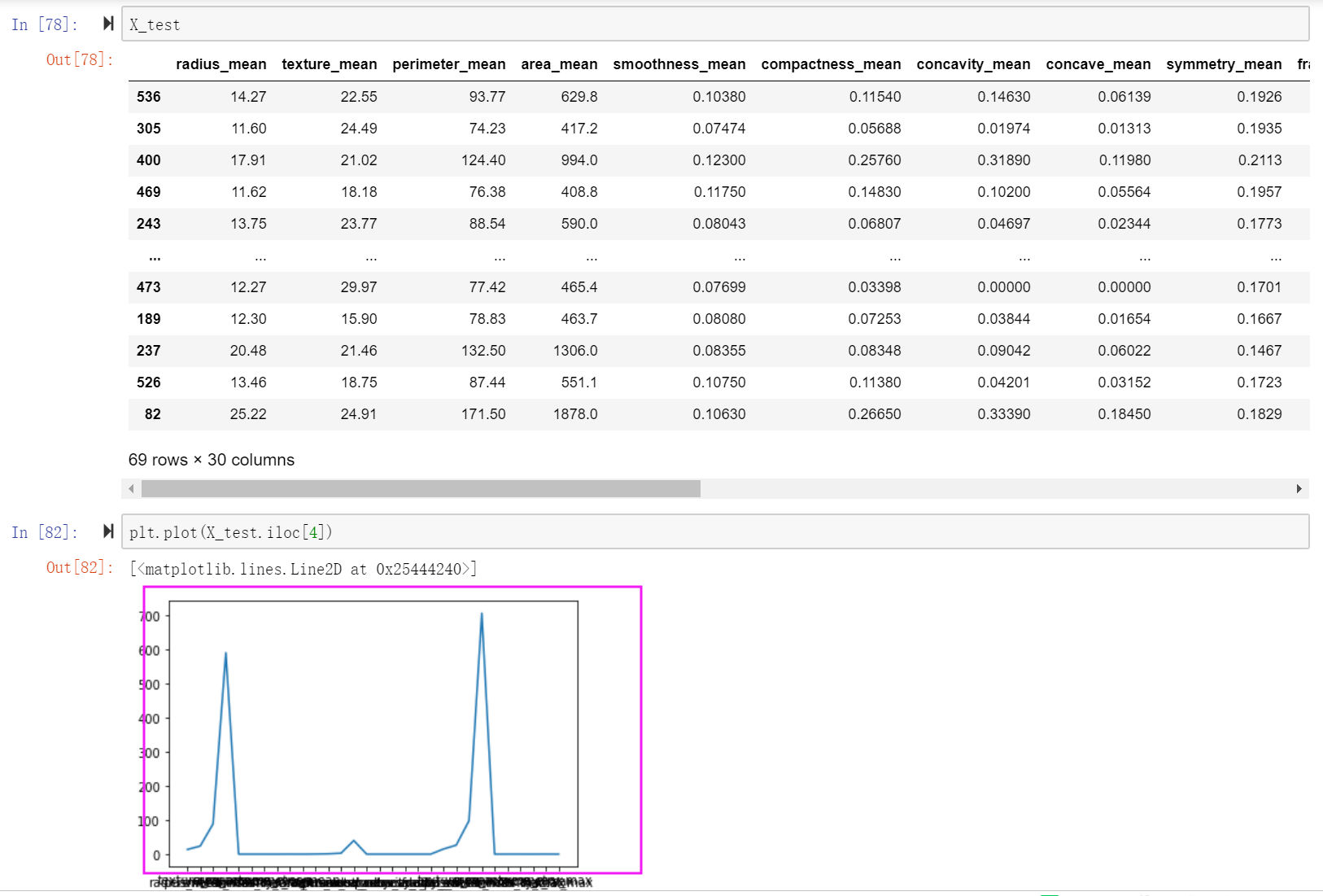
Task: Run the plt.plot cell with run icon
Action: (108, 531)
